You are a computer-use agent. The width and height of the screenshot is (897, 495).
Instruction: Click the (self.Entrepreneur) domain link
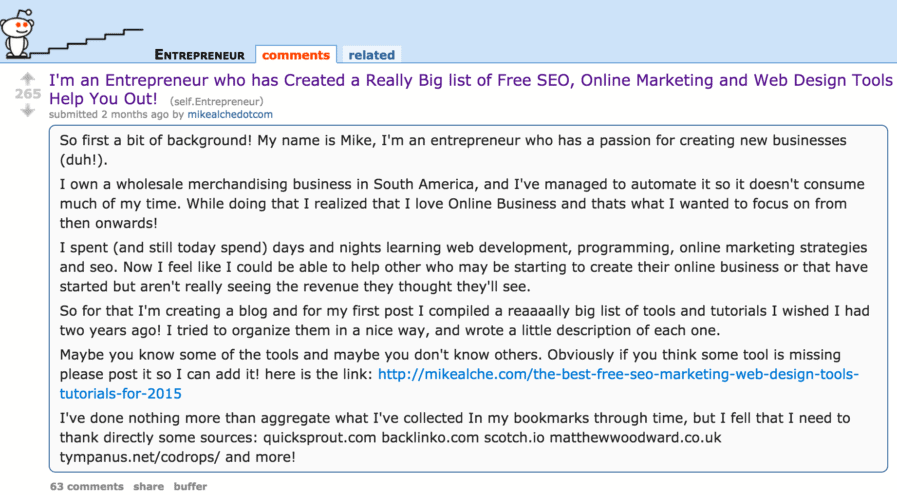tap(216, 101)
